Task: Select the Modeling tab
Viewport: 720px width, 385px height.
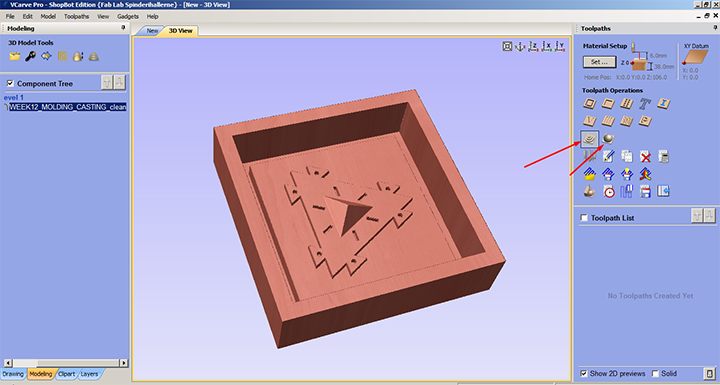Action: point(41,374)
